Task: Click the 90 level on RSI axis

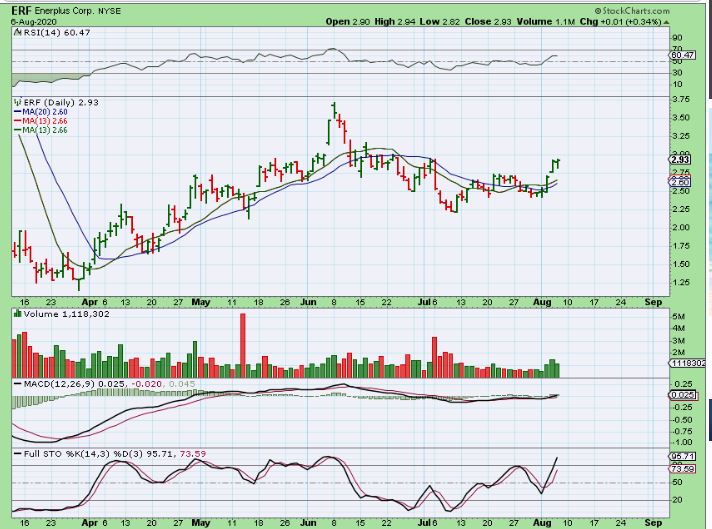Action: tap(677, 38)
